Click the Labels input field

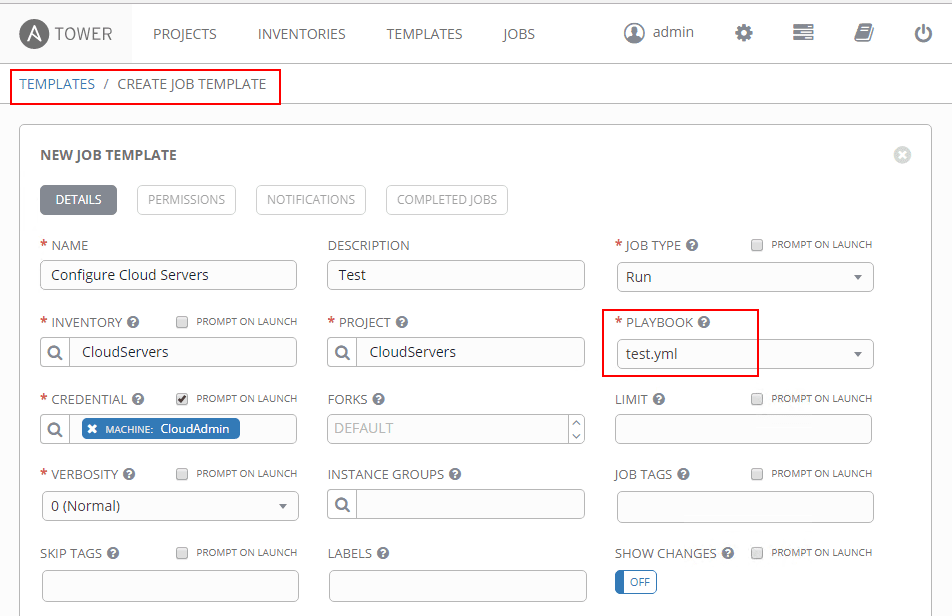458,586
